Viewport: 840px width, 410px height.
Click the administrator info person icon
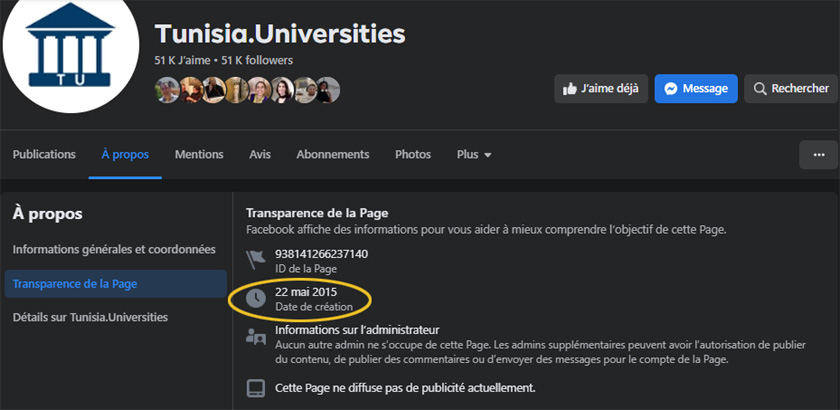pyautogui.click(x=256, y=337)
